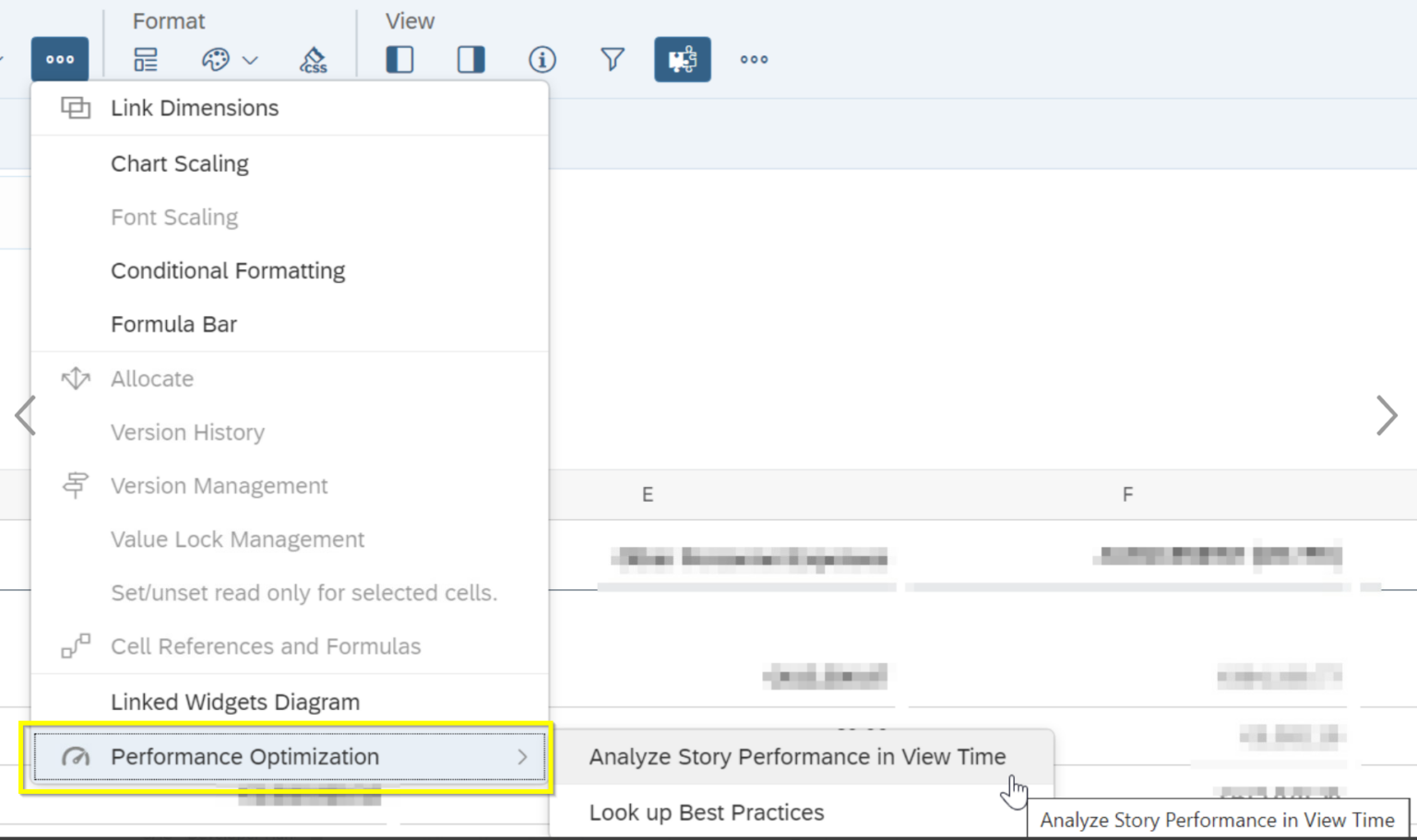1417x840 pixels.
Task: Click the info icon in View section
Action: click(x=542, y=59)
